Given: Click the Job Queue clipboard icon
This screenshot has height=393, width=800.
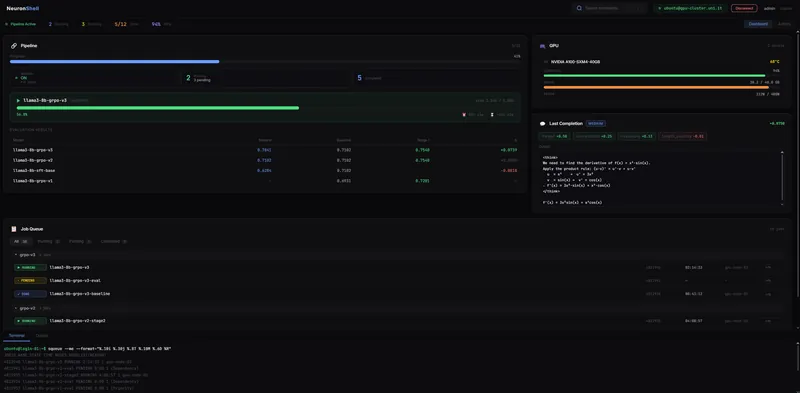Looking at the screenshot, I should pos(14,229).
